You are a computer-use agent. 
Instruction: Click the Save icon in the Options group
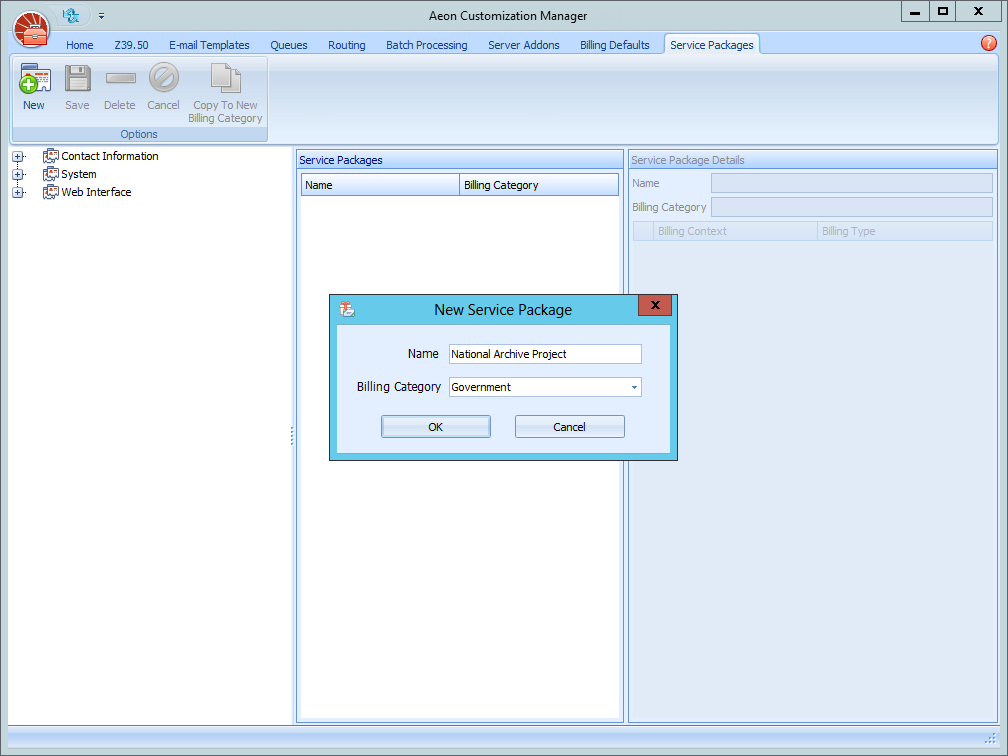click(77, 78)
